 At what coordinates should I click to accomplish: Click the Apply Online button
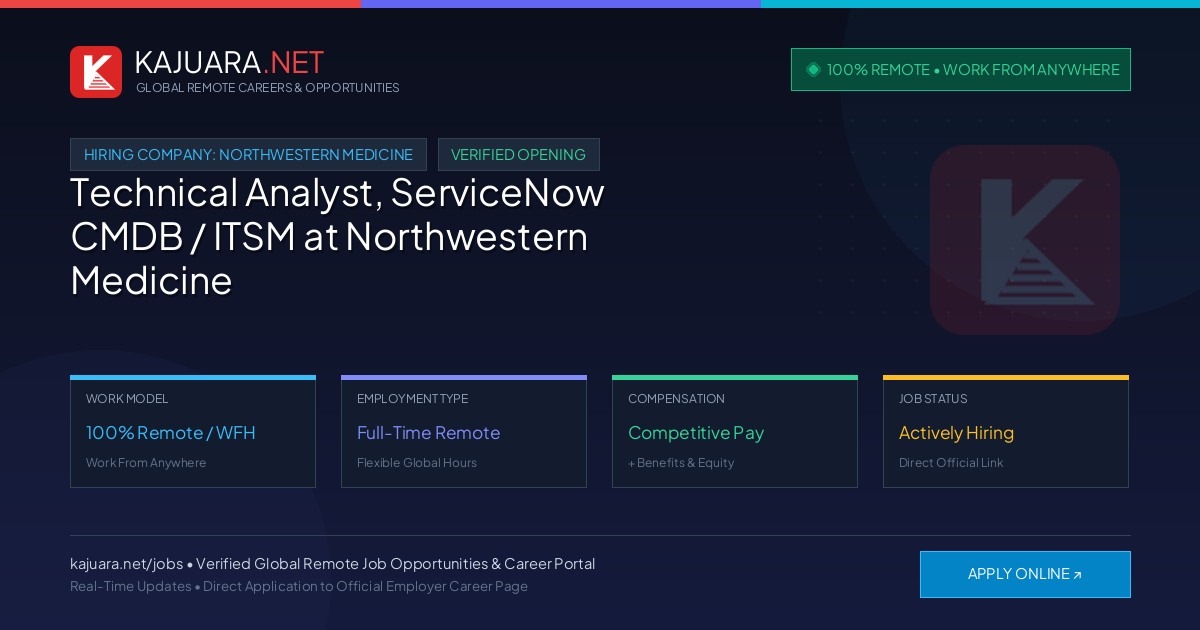coord(1025,574)
